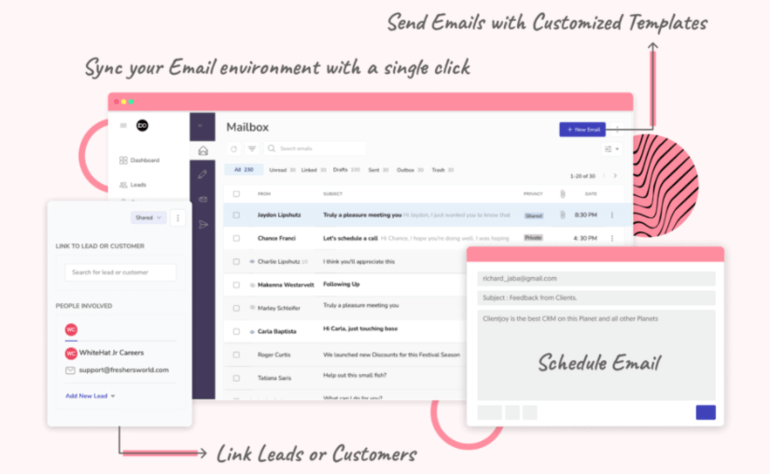Open the email filter icon

252,149
